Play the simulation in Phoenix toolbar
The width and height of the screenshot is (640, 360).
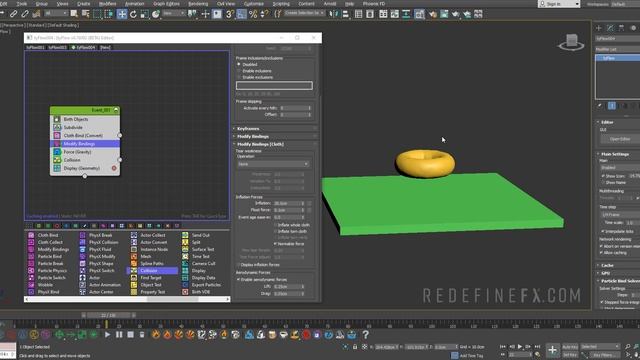(107, 335)
